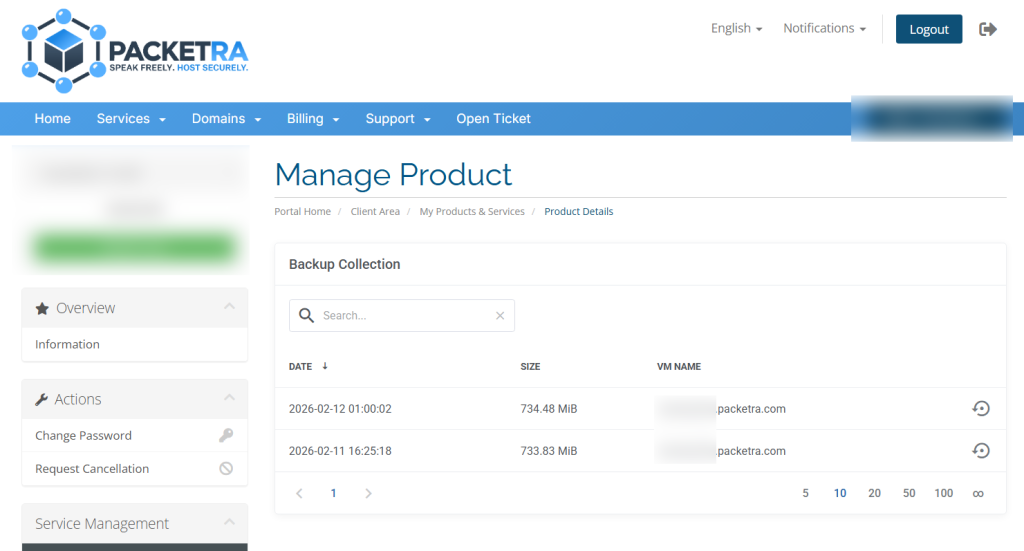Viewport: 1024px width, 551px height.
Task: Open the Support menu
Action: [398, 119]
